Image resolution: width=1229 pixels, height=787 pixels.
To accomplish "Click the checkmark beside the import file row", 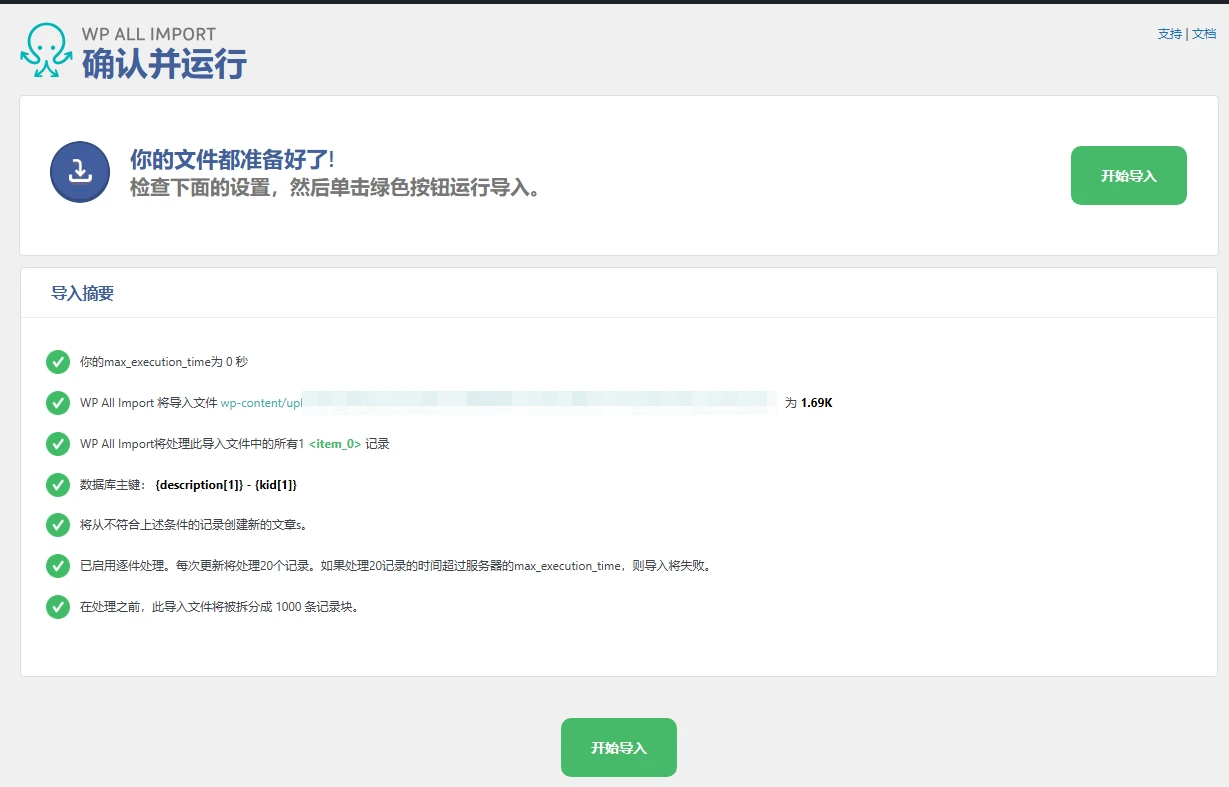I will click(x=57, y=403).
